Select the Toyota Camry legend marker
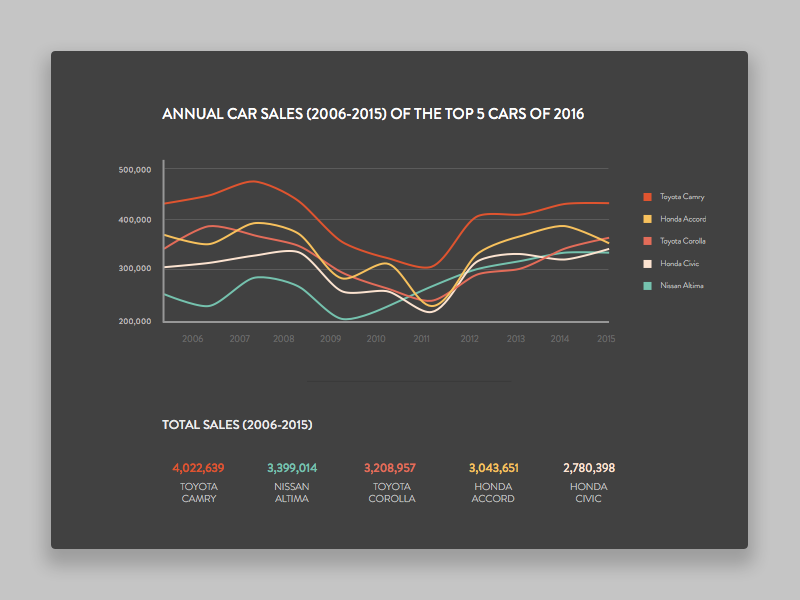The width and height of the screenshot is (800, 600). point(648,196)
